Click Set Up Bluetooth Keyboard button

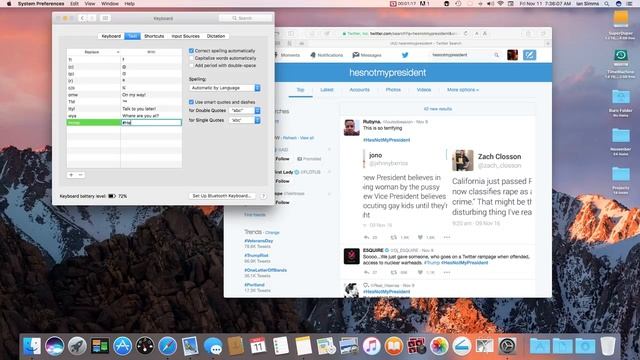pos(222,196)
